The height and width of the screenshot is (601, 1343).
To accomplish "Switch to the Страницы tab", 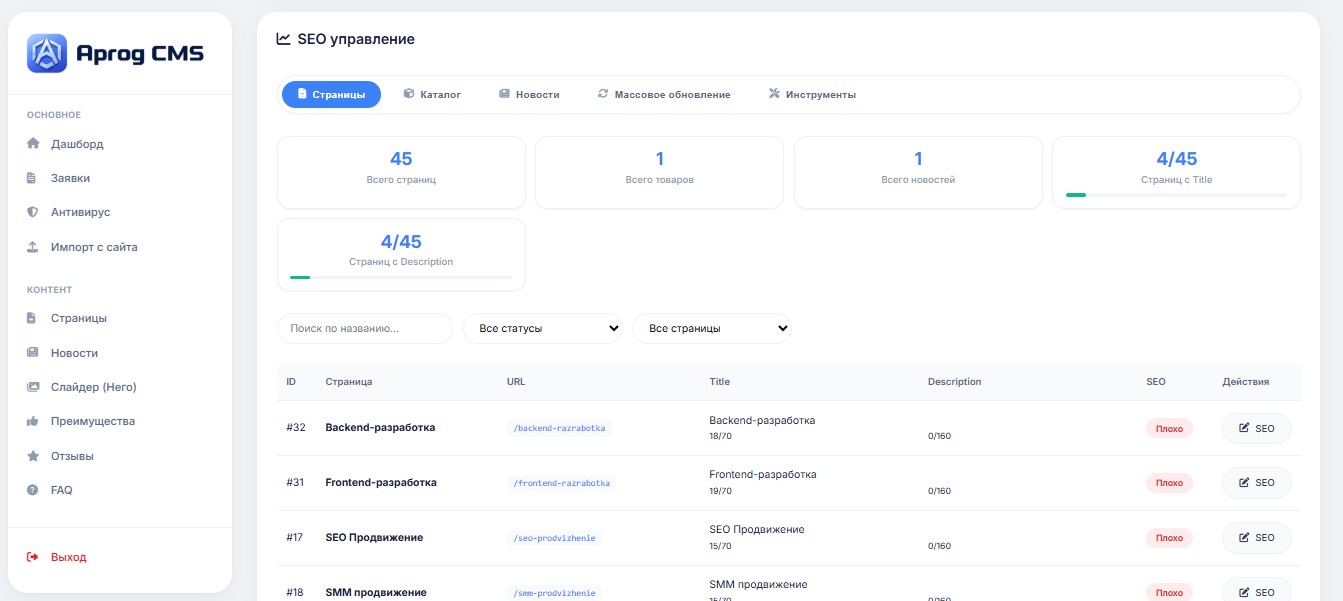I will tap(331, 94).
